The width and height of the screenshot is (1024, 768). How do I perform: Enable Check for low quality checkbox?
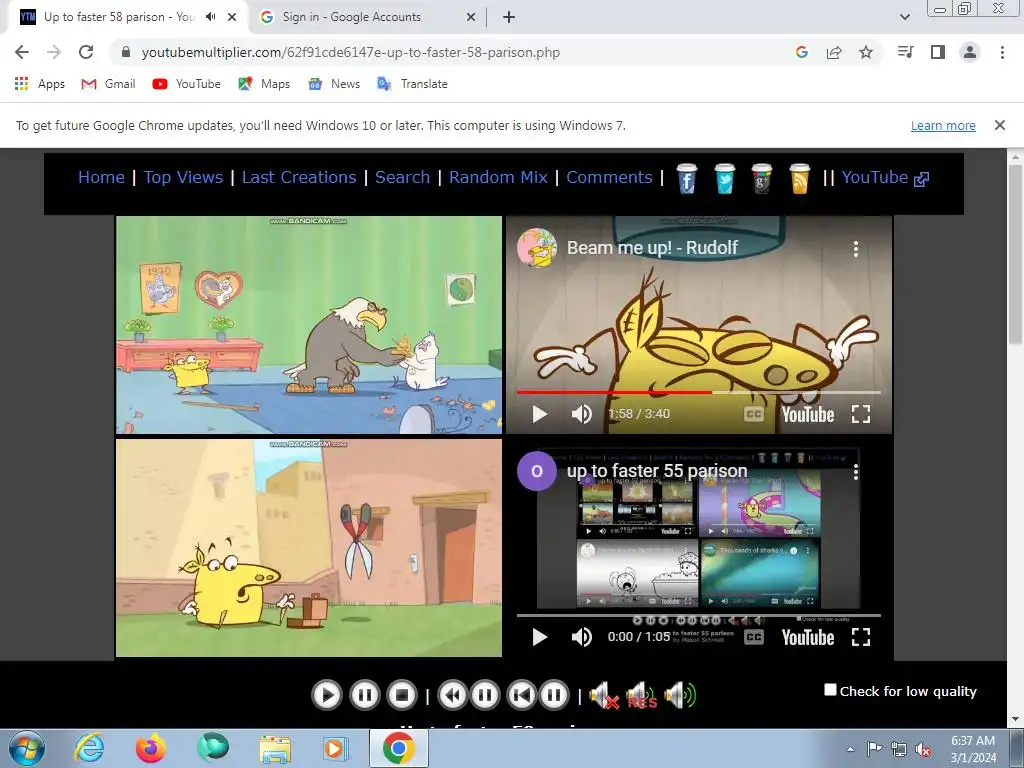point(830,690)
